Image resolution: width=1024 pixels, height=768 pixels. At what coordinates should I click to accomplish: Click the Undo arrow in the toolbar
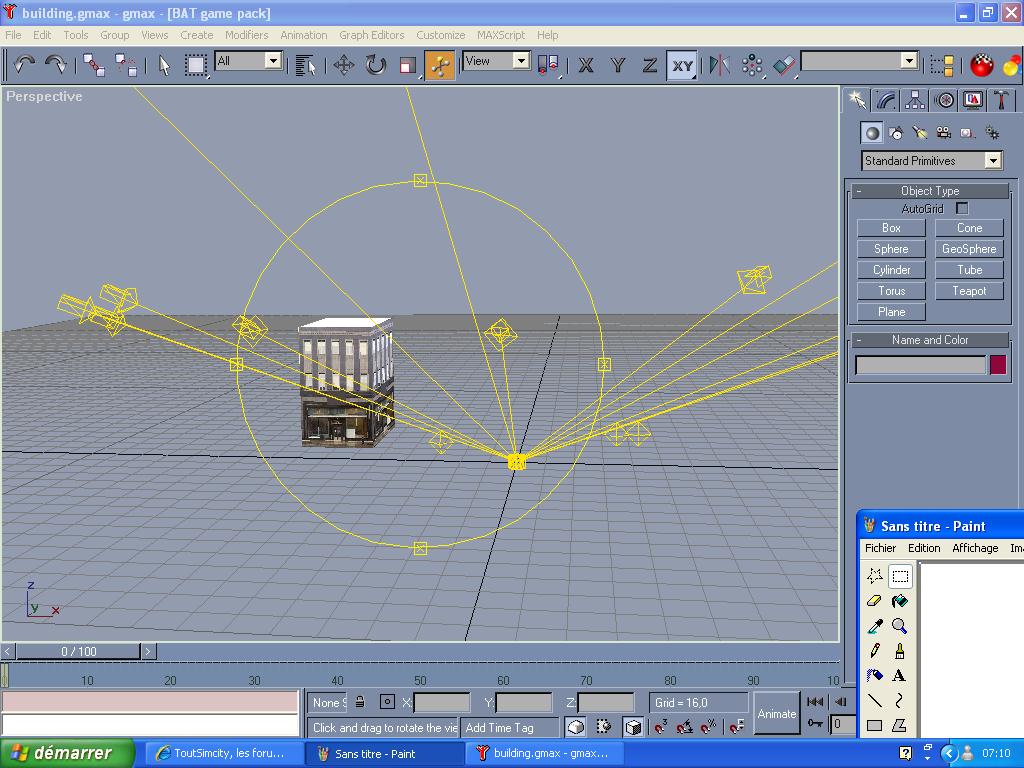click(x=24, y=65)
